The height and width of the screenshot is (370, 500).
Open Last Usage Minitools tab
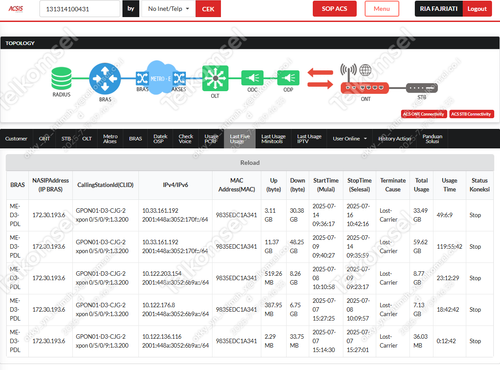point(273,138)
